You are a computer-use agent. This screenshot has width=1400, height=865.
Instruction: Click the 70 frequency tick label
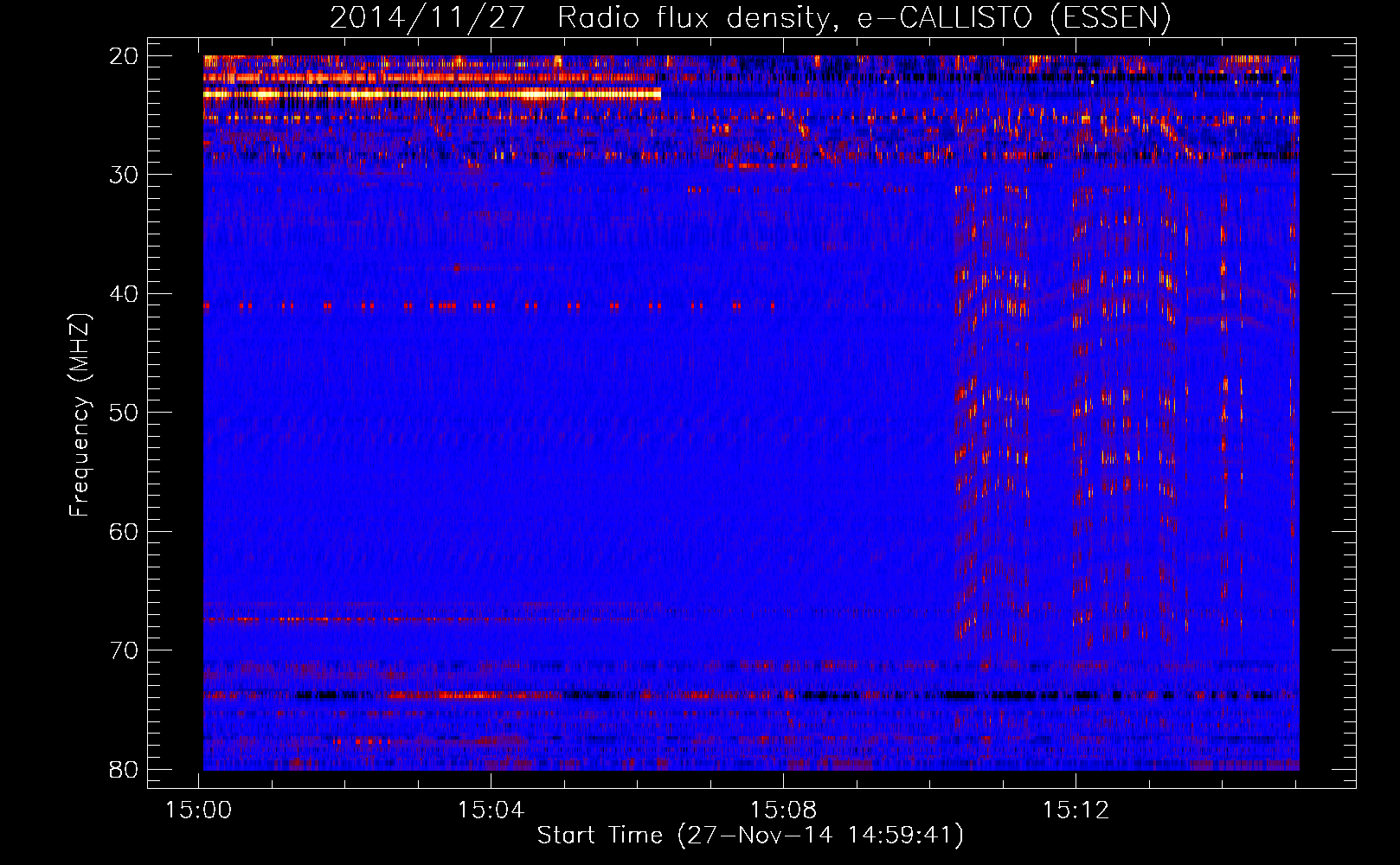[x=125, y=650]
